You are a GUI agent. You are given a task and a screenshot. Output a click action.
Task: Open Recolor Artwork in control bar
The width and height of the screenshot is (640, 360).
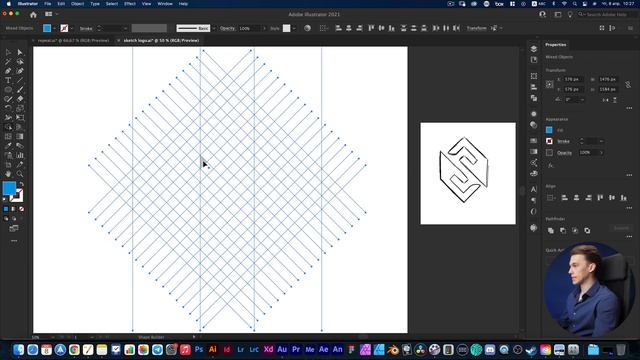(307, 28)
